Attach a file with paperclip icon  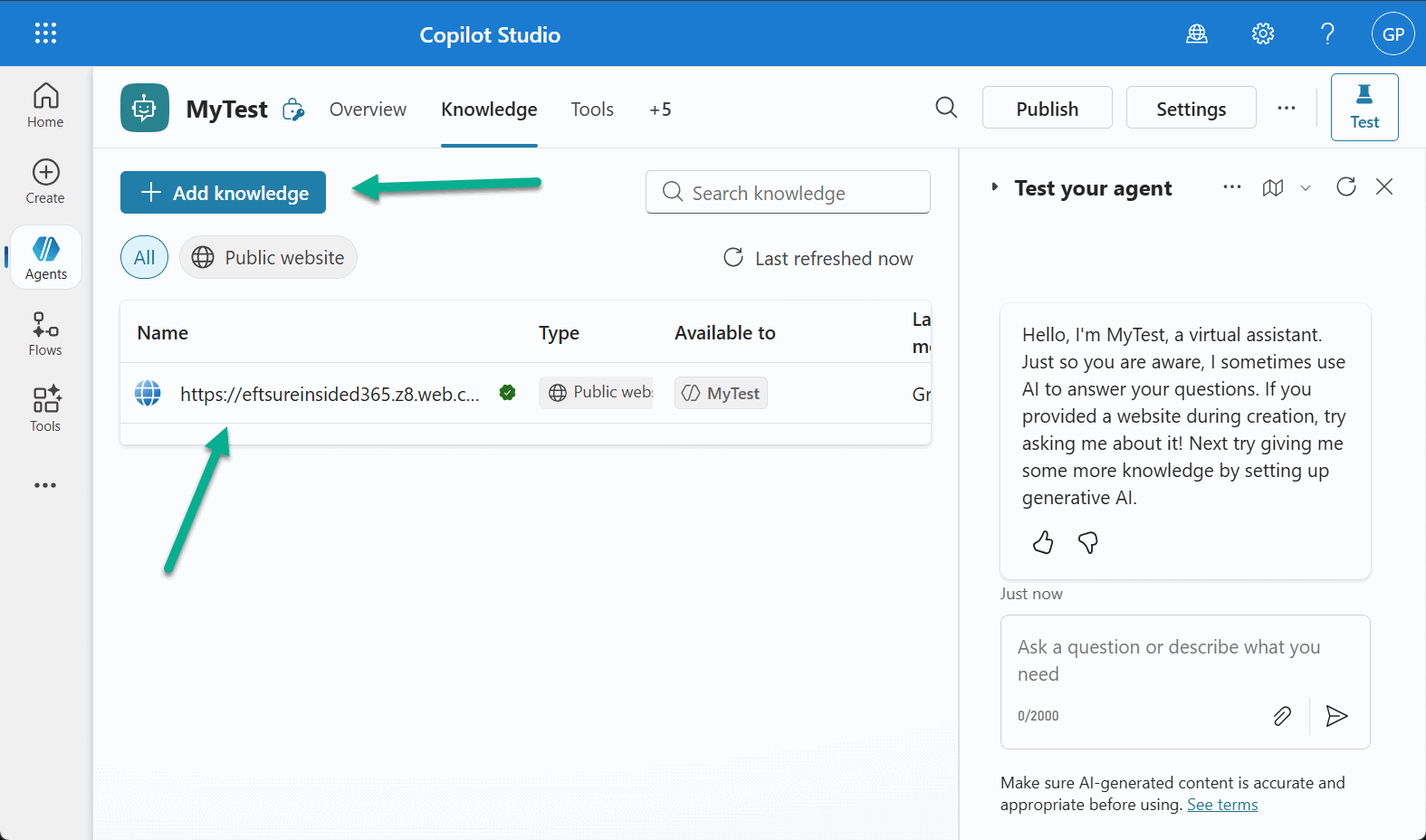pyautogui.click(x=1282, y=716)
